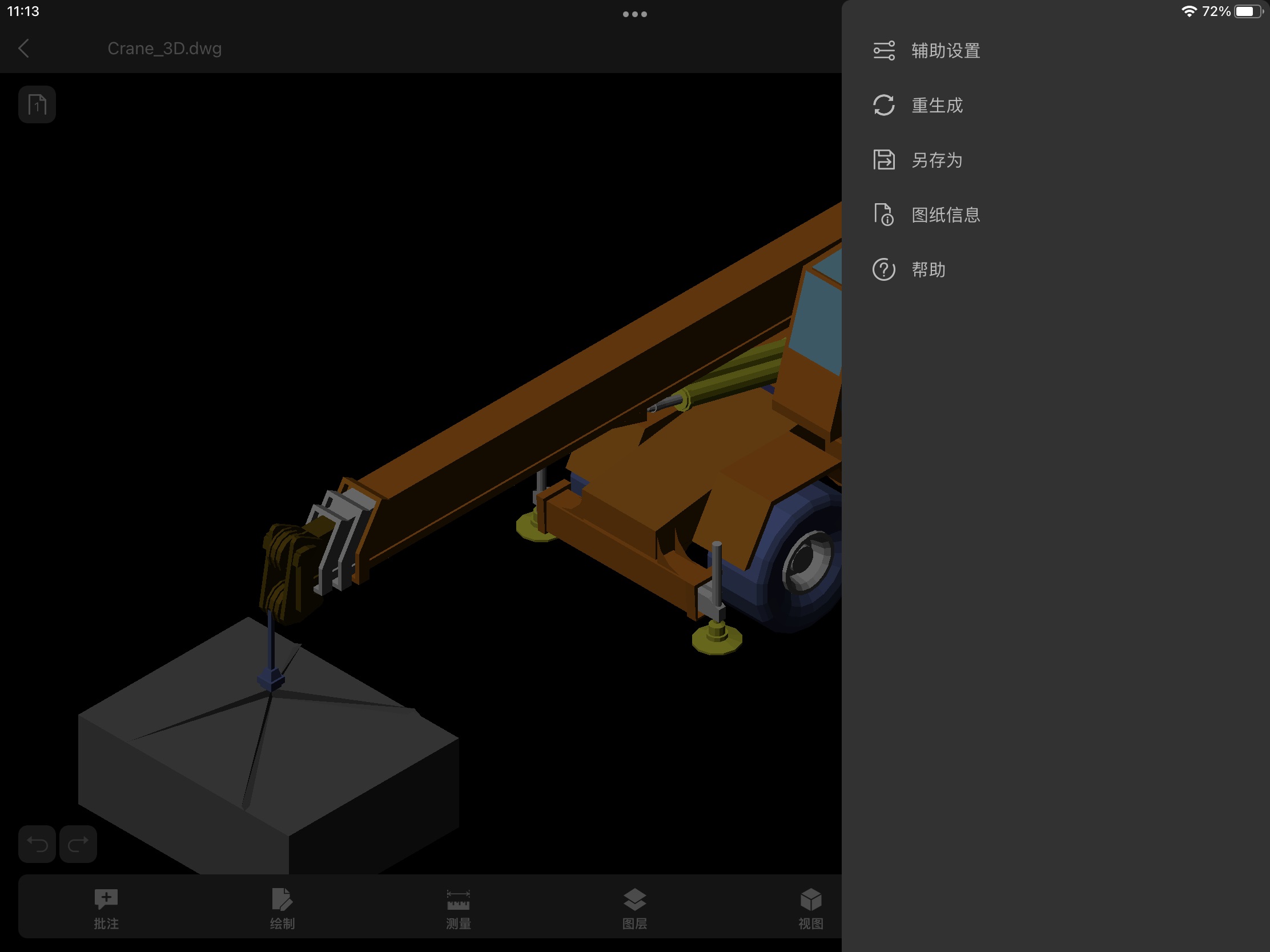Tap the drawing info document icon

tap(883, 215)
